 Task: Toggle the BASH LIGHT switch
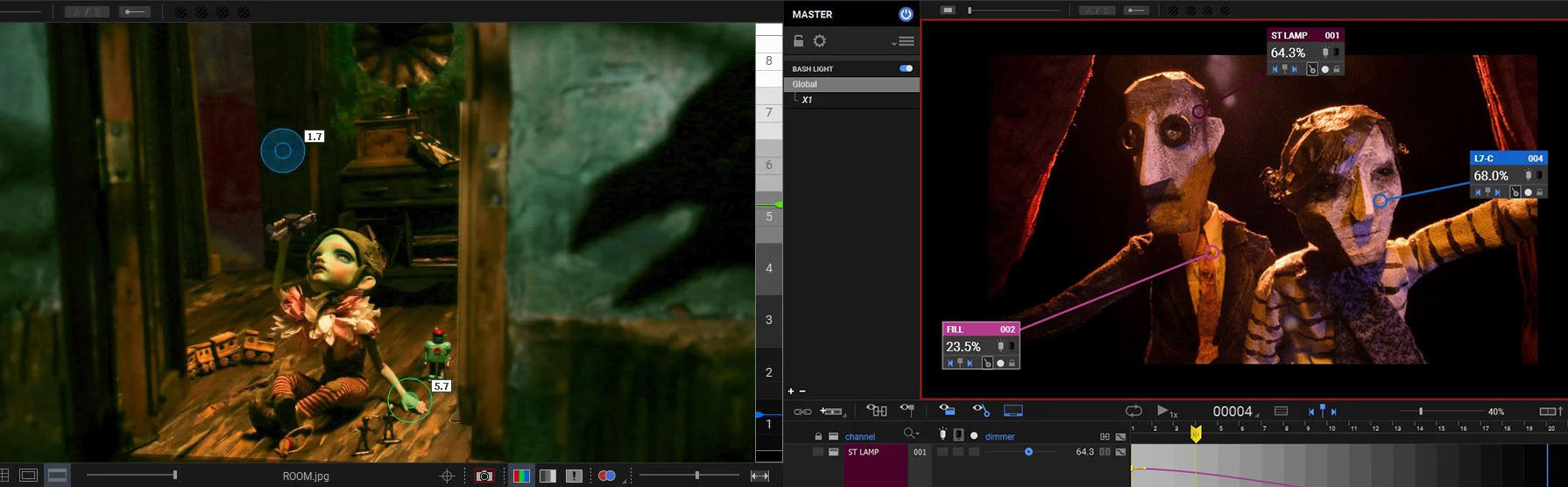pyautogui.click(x=906, y=68)
